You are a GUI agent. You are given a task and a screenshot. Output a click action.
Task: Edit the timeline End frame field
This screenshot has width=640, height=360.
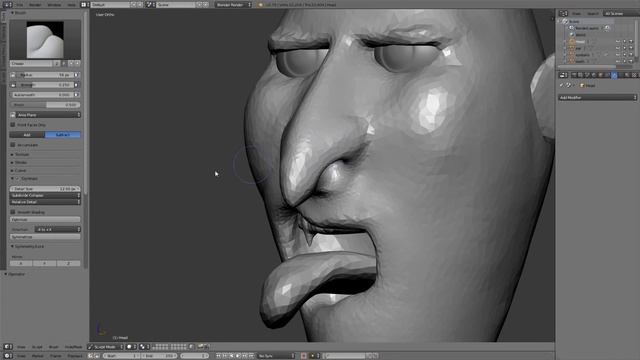(x=160, y=356)
